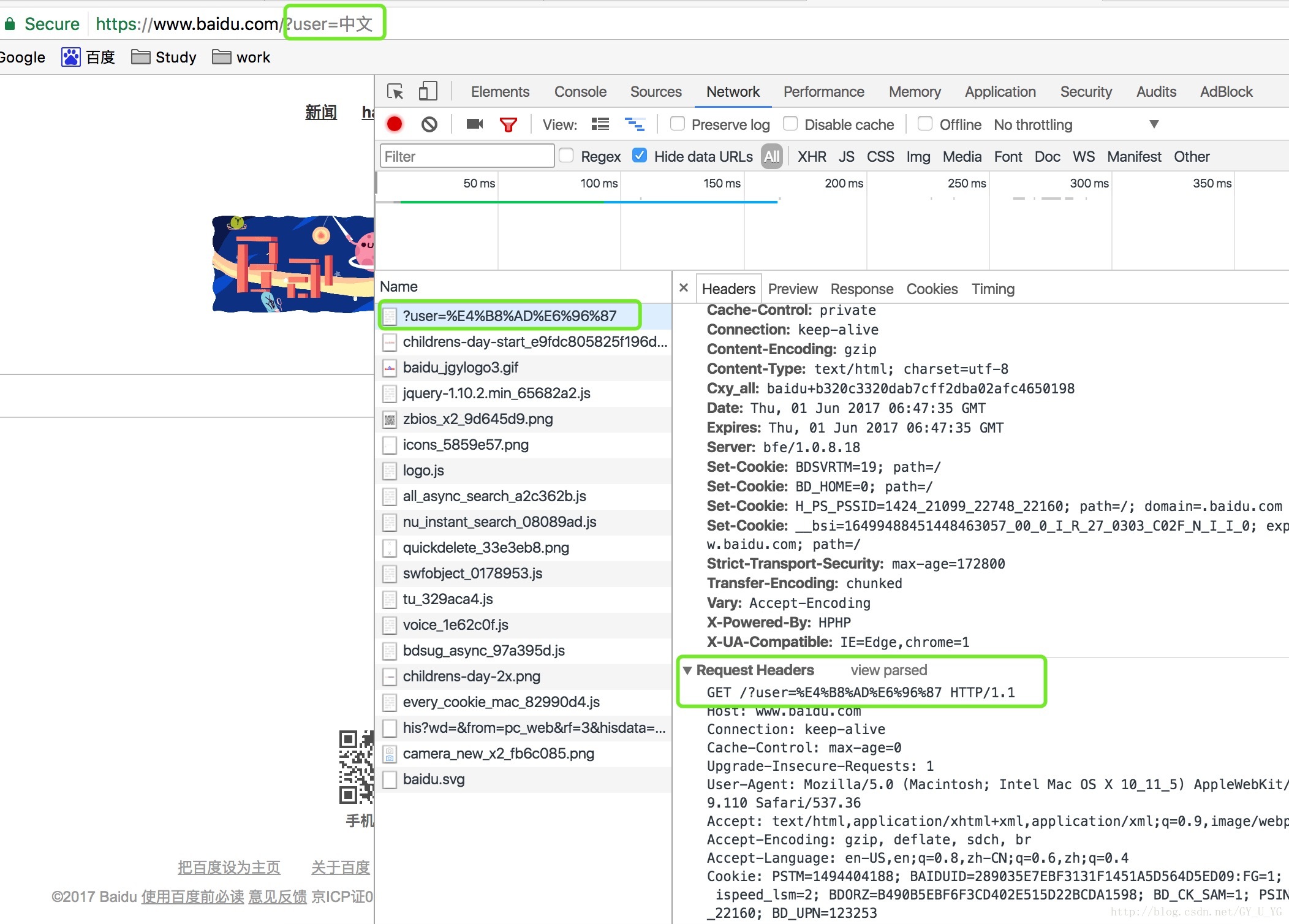Click the Baidu children's day doodle

[293, 263]
